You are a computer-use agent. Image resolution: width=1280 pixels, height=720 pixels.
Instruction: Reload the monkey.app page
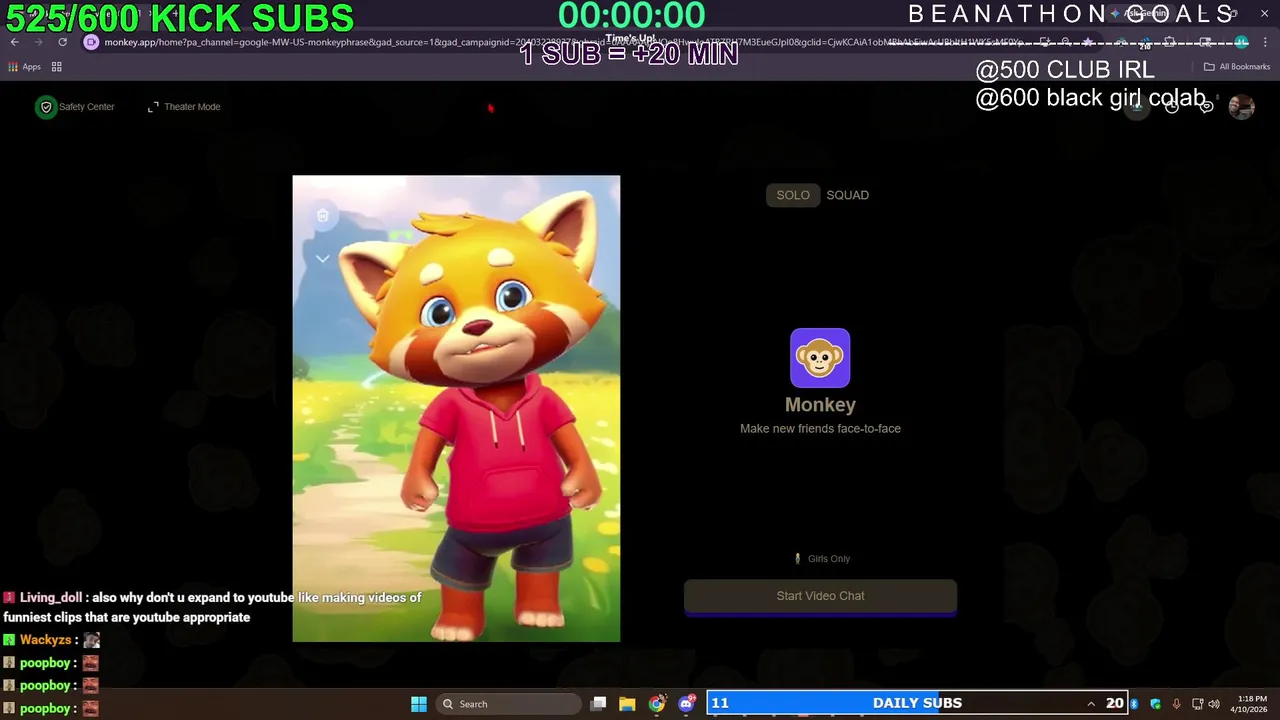coord(62,42)
